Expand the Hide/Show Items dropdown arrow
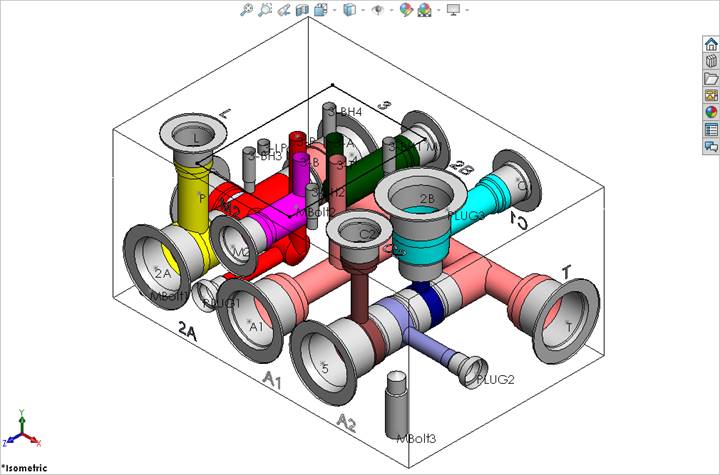 point(389,10)
